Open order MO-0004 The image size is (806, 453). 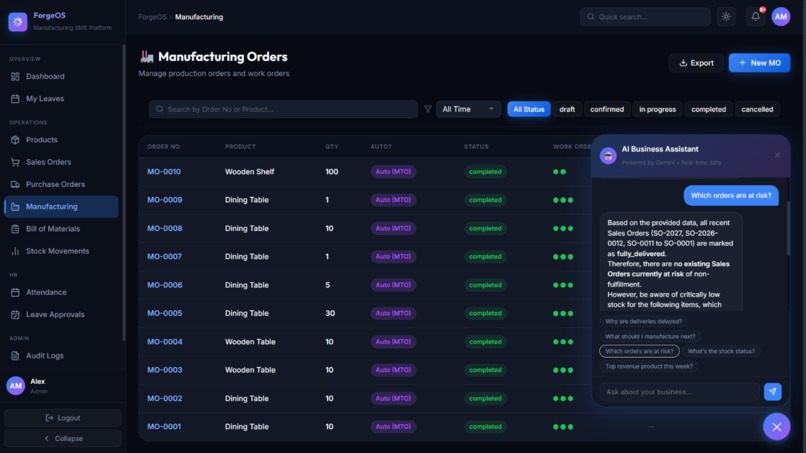164,342
